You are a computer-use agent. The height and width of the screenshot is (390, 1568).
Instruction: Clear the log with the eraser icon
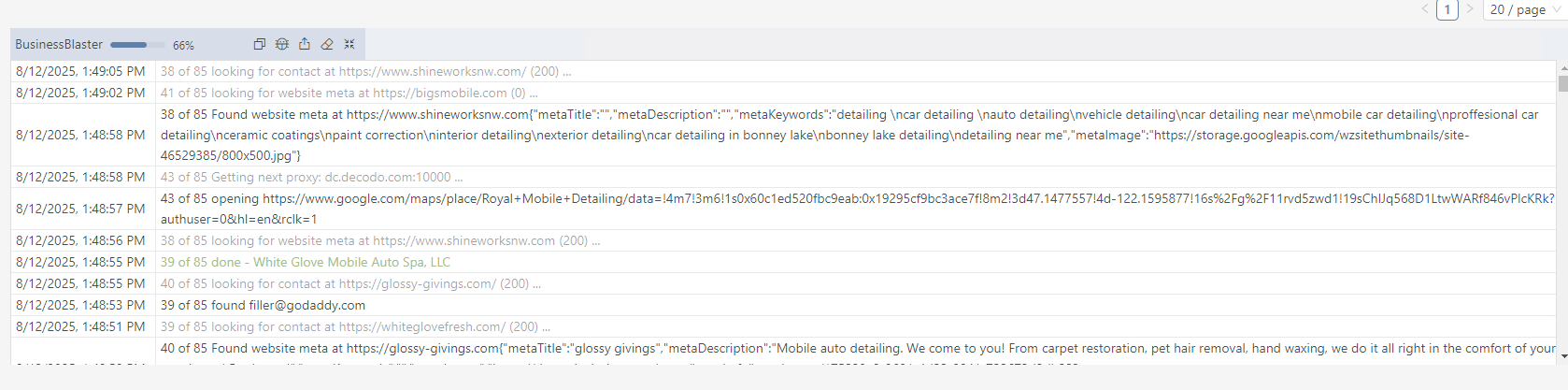point(327,44)
